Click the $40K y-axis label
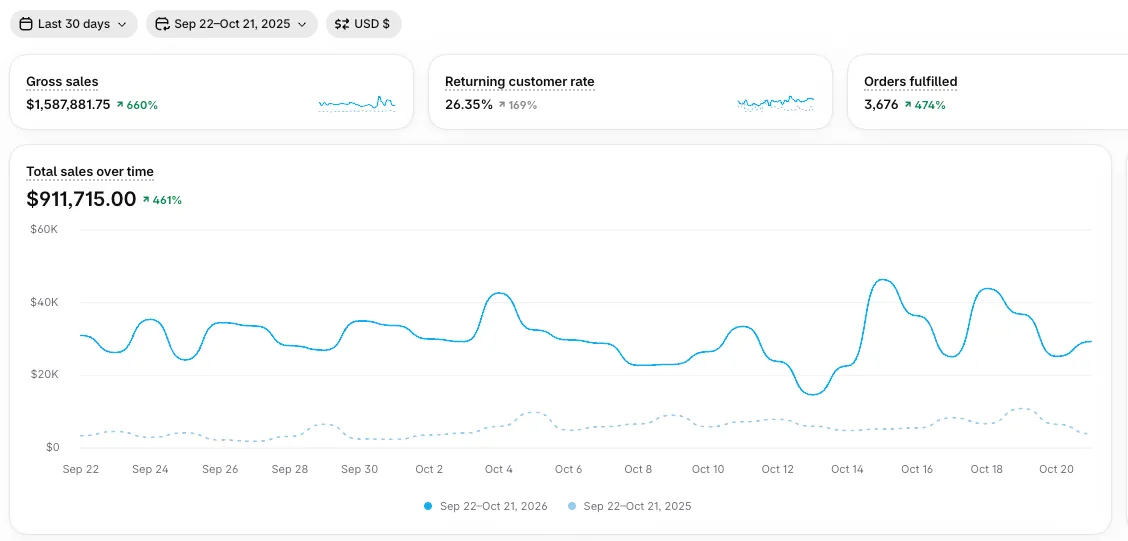Screen dimensions: 1128x541 (x=44, y=302)
